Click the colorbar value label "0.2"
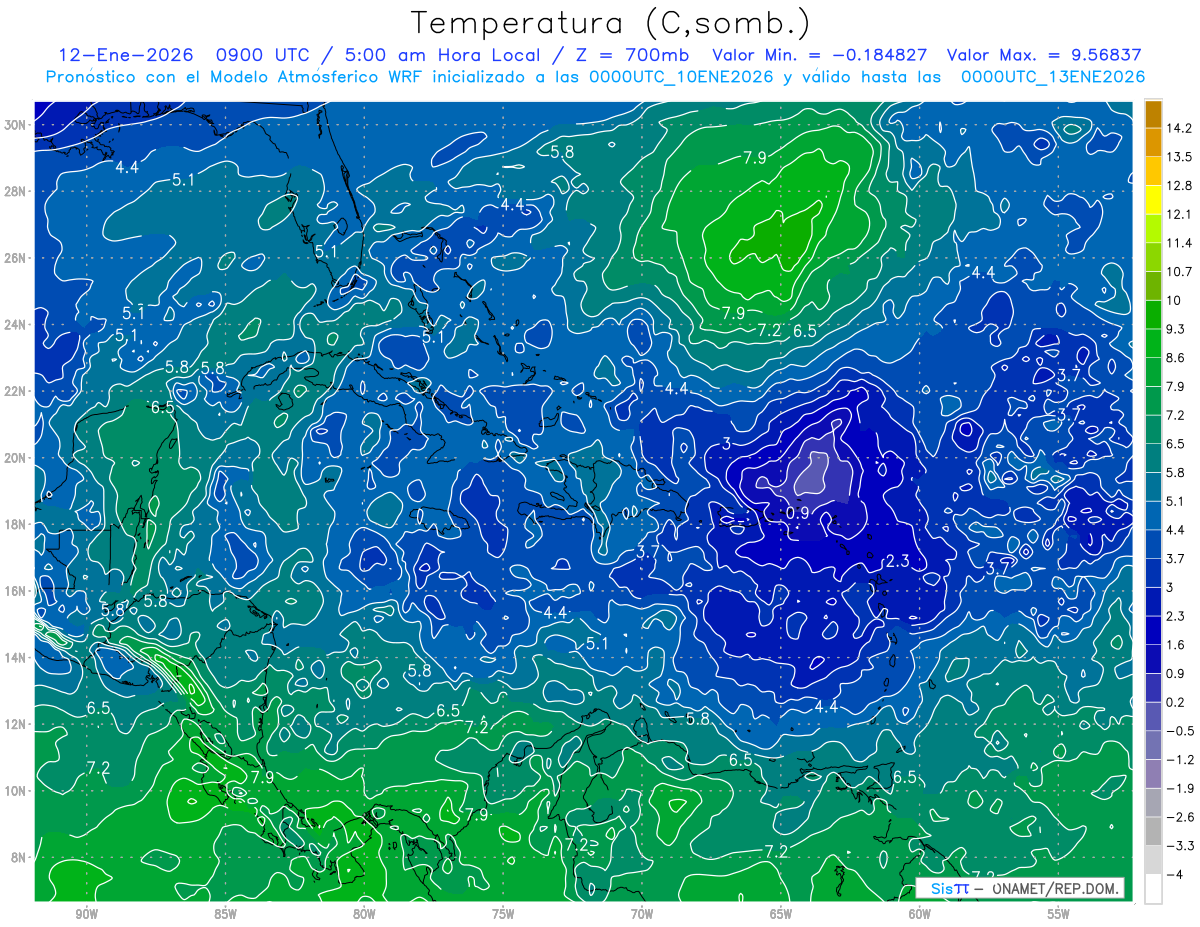 (x=1177, y=702)
